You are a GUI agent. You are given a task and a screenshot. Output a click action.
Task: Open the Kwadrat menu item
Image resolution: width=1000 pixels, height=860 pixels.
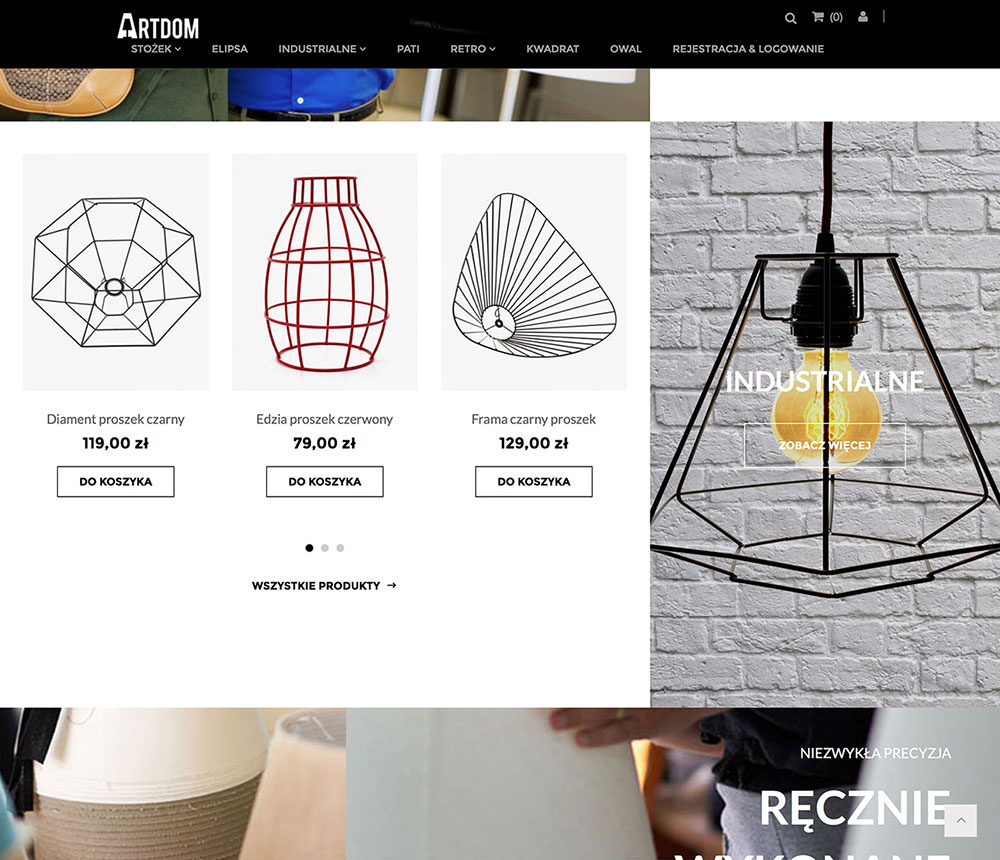(552, 48)
